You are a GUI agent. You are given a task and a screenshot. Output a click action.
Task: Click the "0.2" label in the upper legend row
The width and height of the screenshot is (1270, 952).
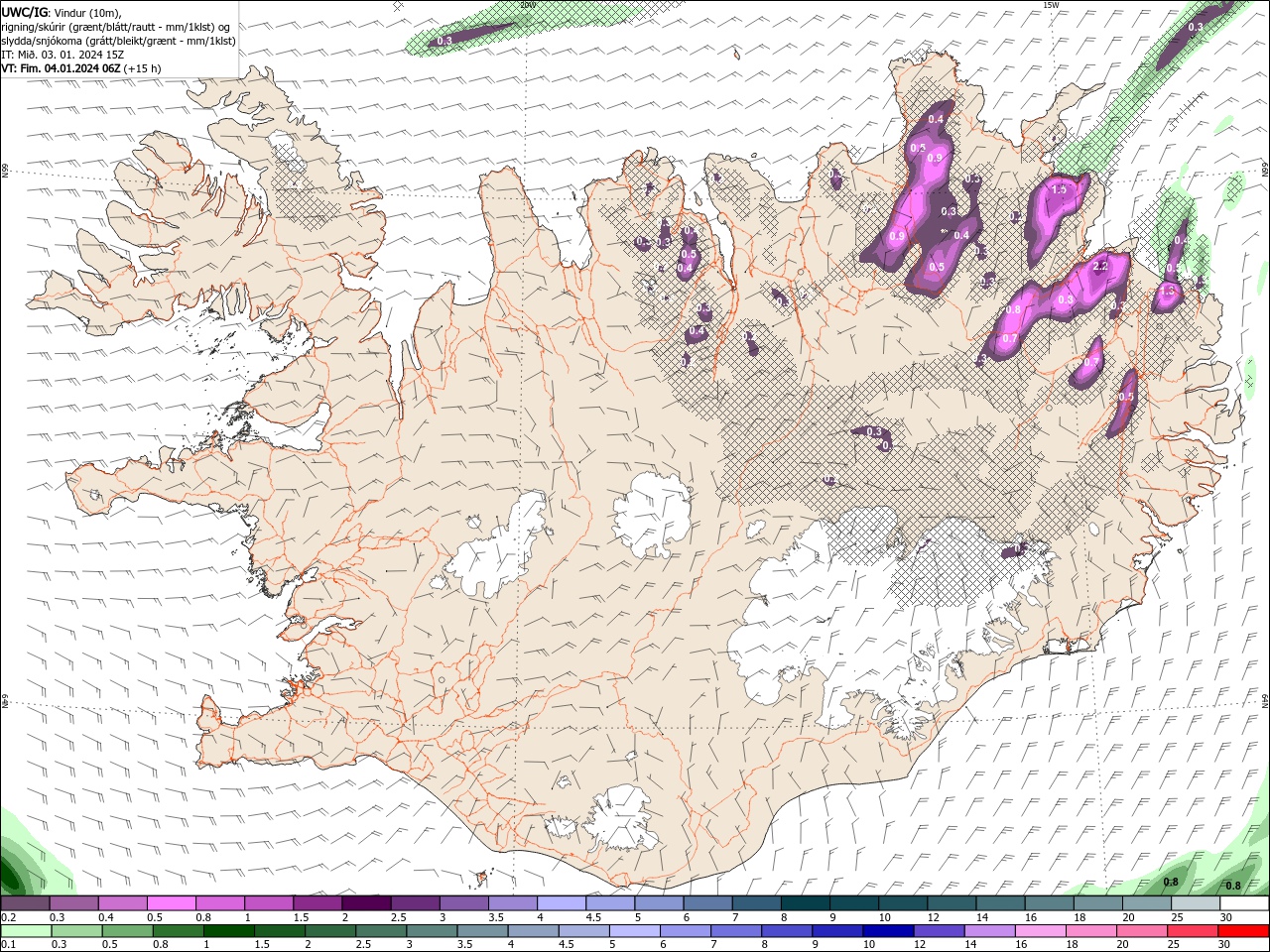pyautogui.click(x=8, y=917)
